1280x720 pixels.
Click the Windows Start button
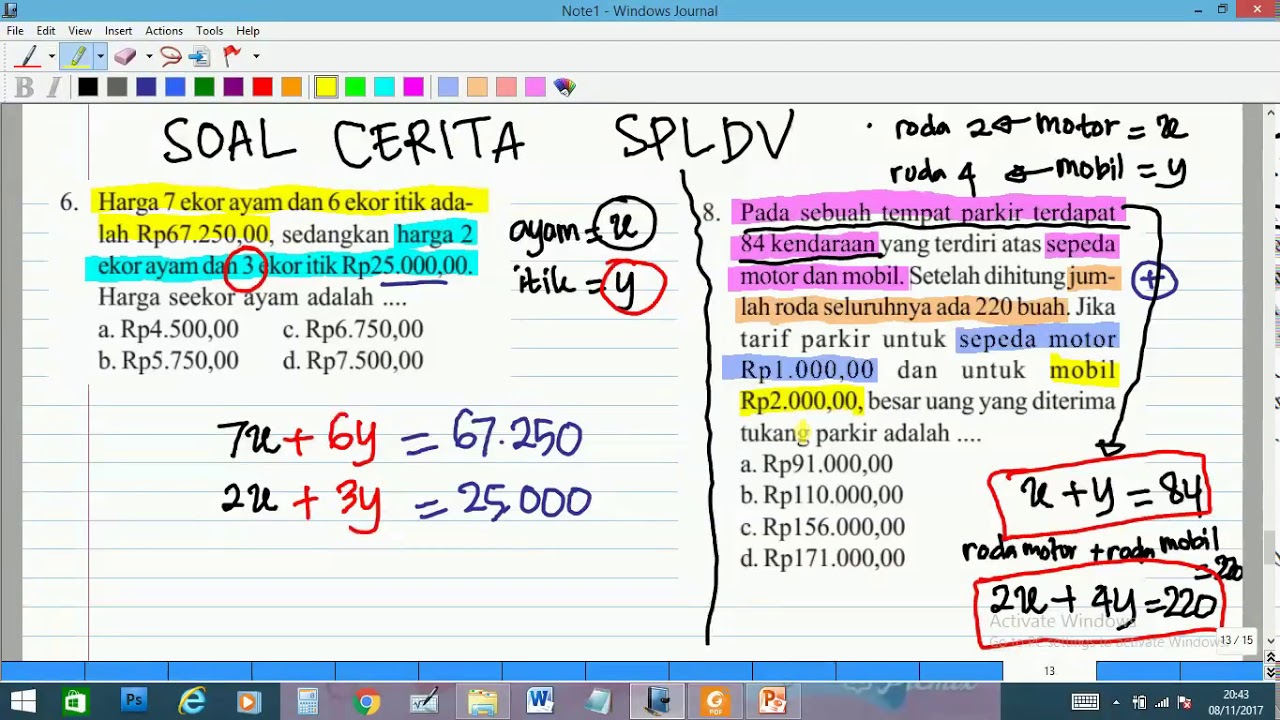(x=23, y=701)
